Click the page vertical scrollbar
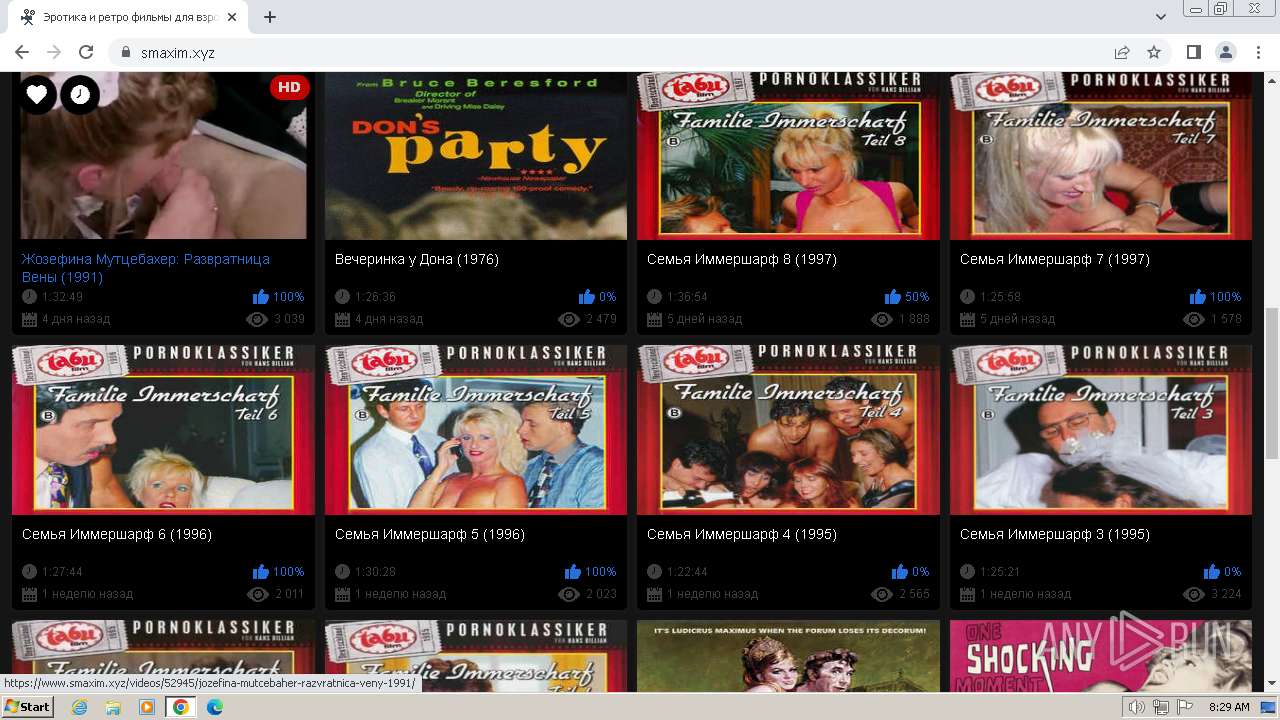1280x720 pixels. coord(1271,382)
